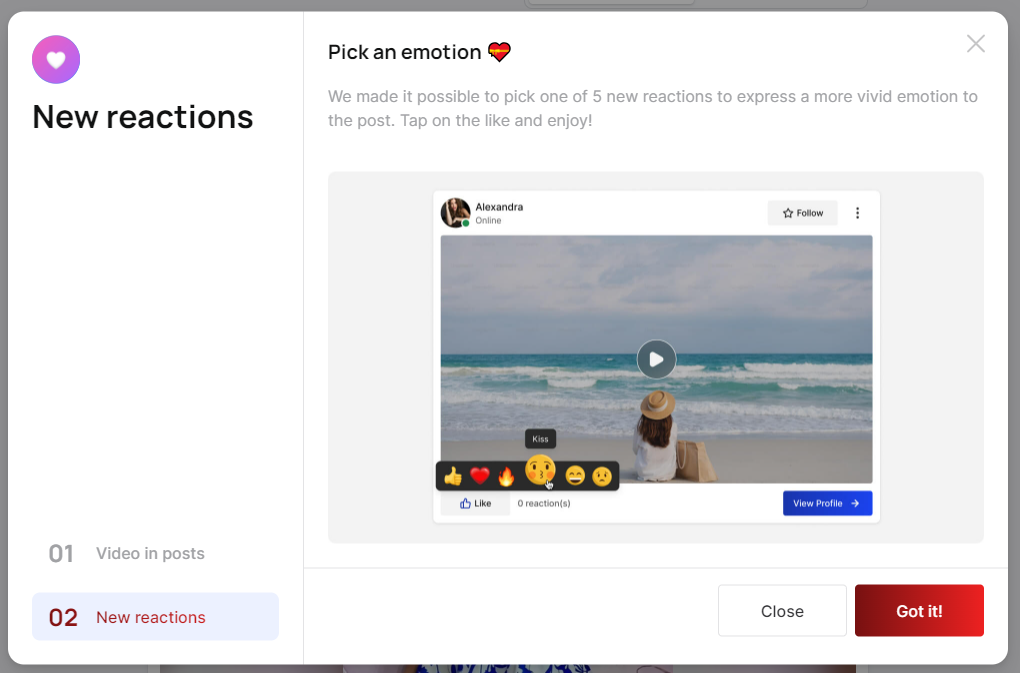Click the Like button under the post
This screenshot has width=1020, height=673.
475,503
